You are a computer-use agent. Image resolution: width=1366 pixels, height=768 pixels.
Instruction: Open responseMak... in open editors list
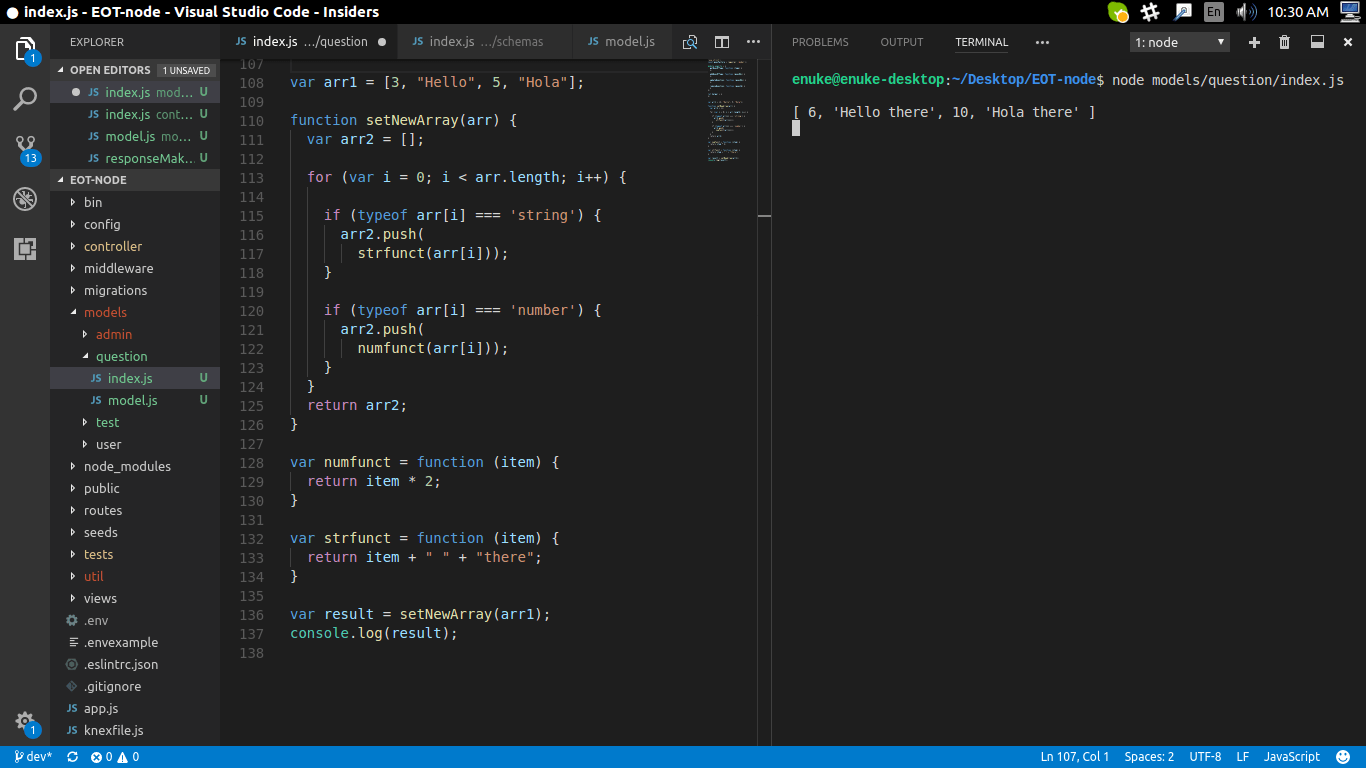[135, 158]
